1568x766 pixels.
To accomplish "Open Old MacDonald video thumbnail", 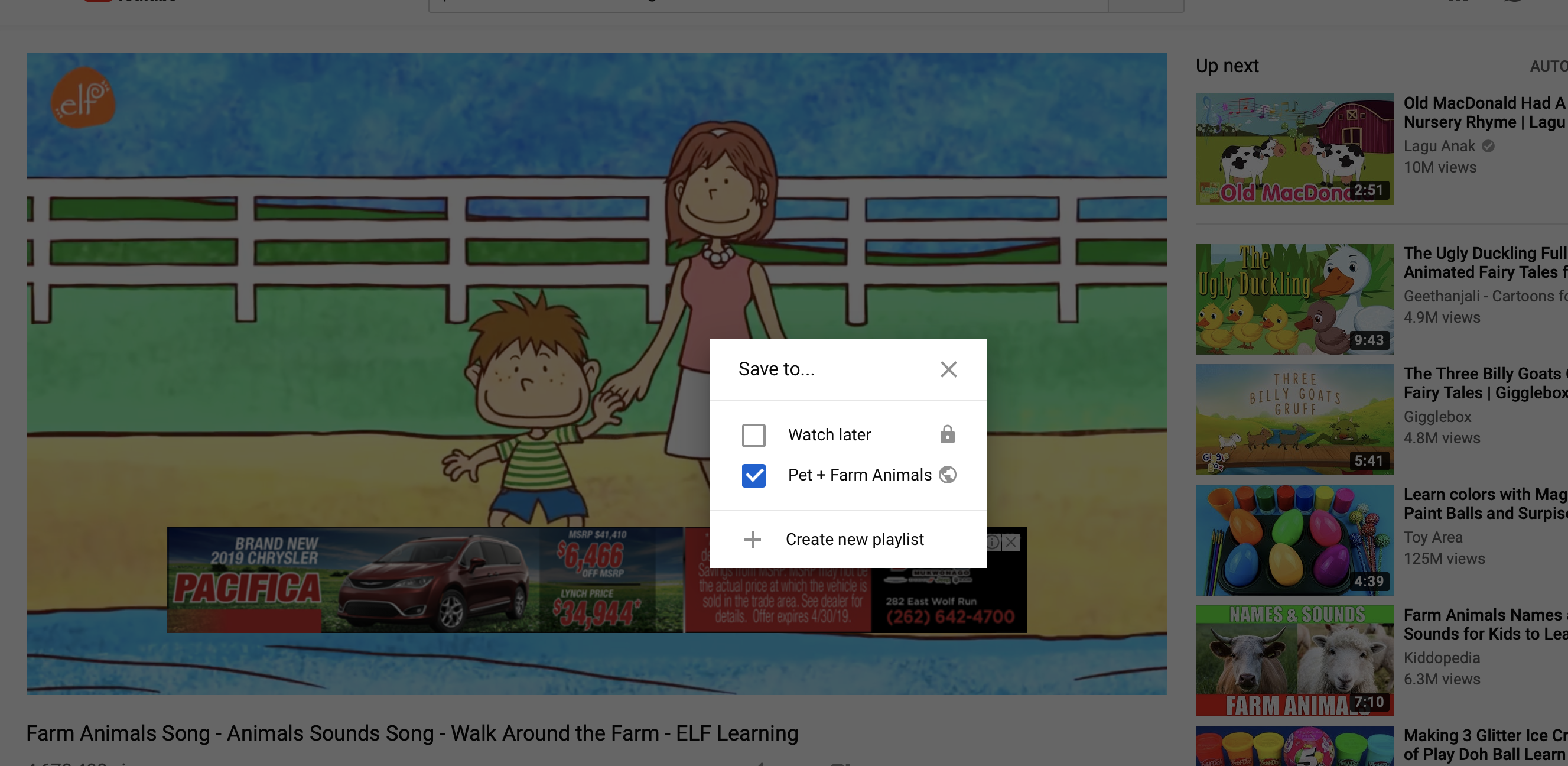I will pos(1294,148).
